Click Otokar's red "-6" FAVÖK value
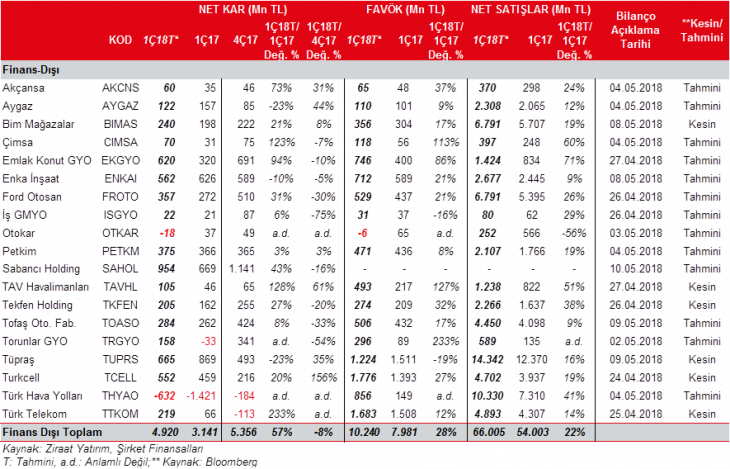Screen dimensions: 730x469 (x=363, y=233)
